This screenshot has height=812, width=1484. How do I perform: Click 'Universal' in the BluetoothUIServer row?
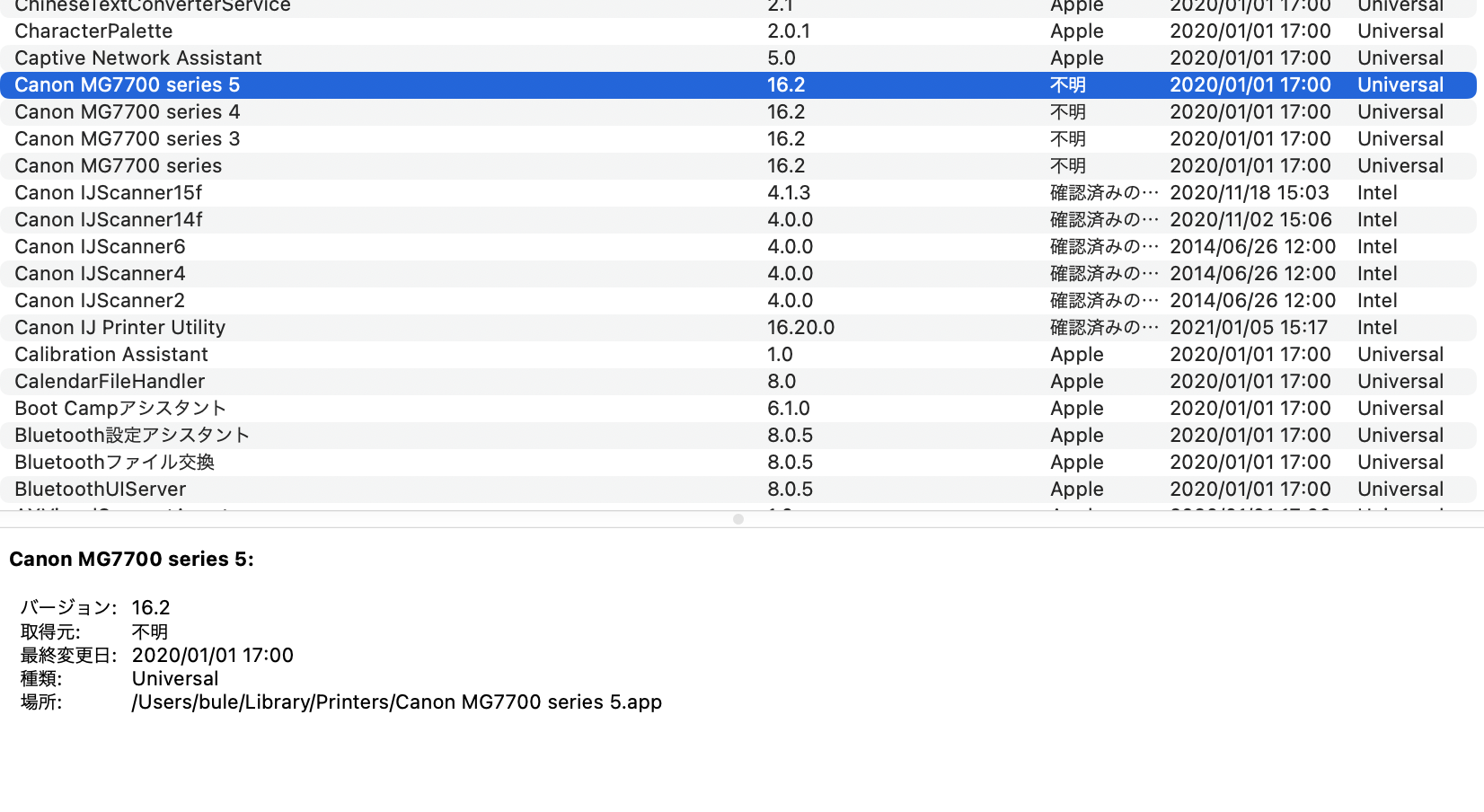click(1400, 490)
